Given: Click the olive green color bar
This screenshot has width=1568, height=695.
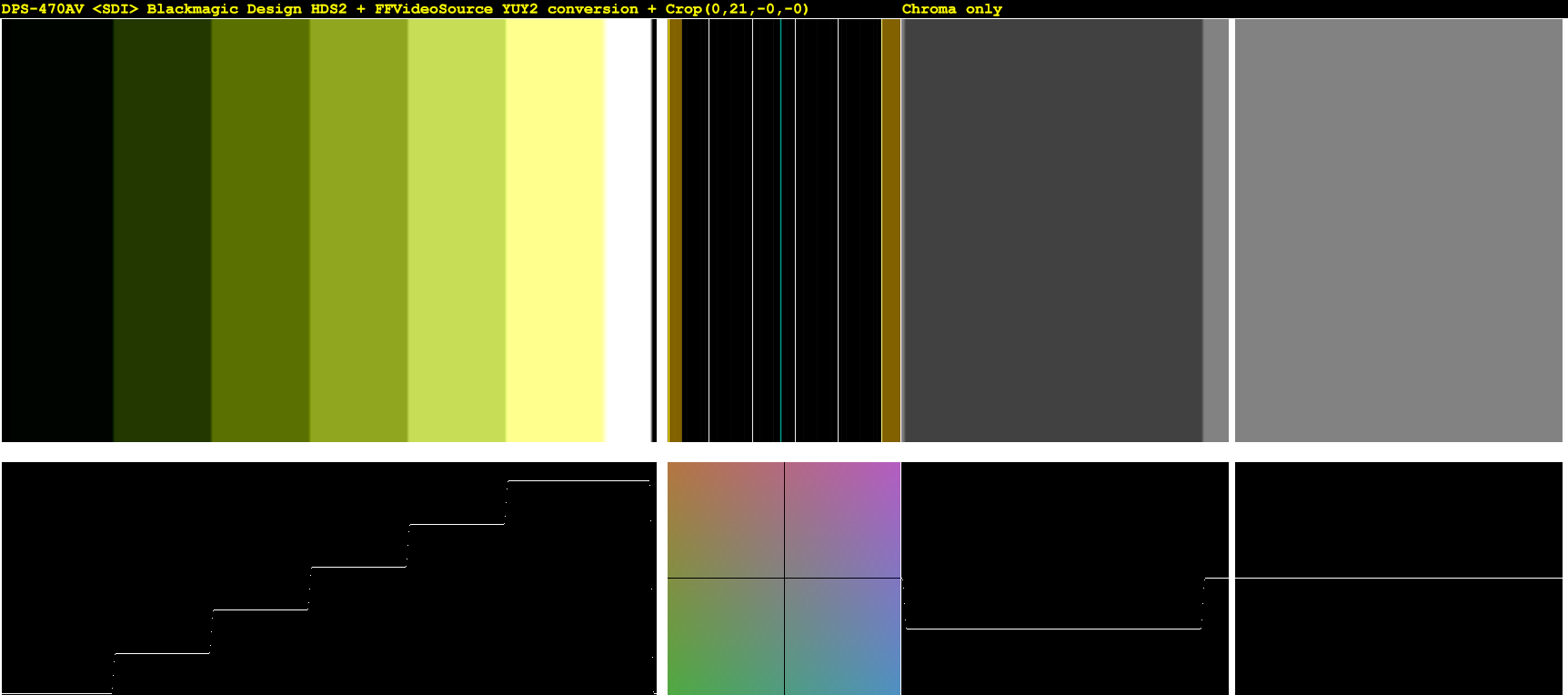Looking at the screenshot, I should 261,230.
